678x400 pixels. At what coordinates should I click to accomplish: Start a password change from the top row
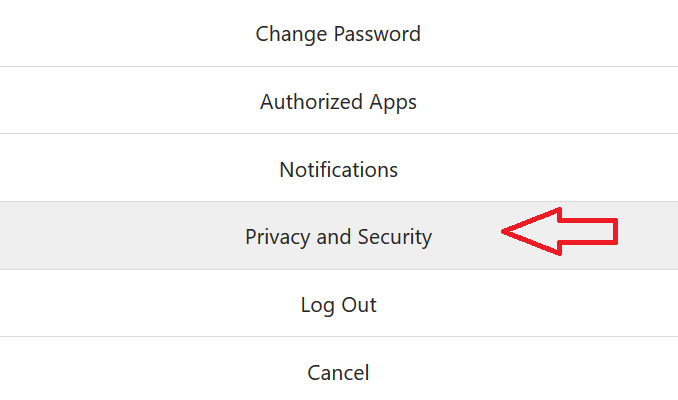[x=338, y=34]
